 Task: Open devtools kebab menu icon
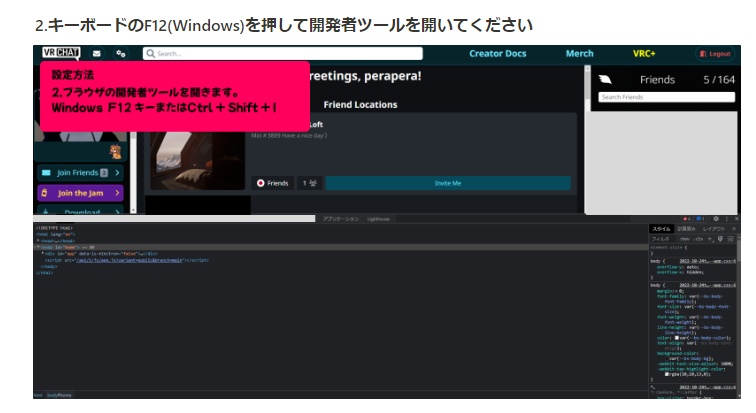(x=727, y=219)
